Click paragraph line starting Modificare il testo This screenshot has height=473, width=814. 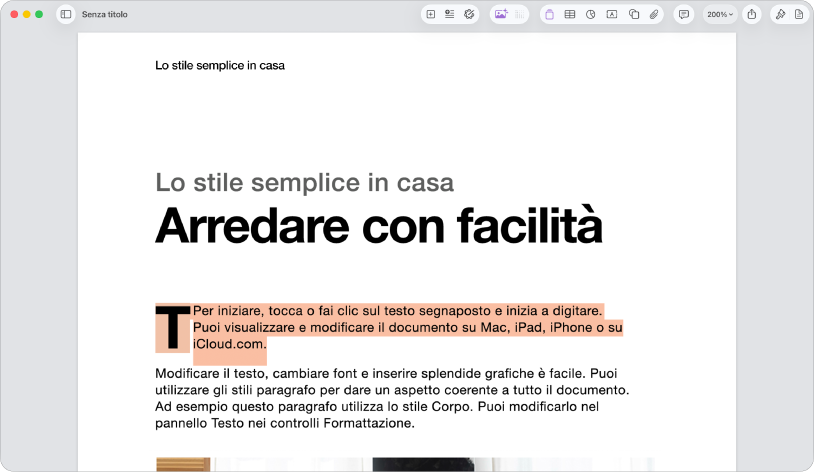(x=386, y=374)
